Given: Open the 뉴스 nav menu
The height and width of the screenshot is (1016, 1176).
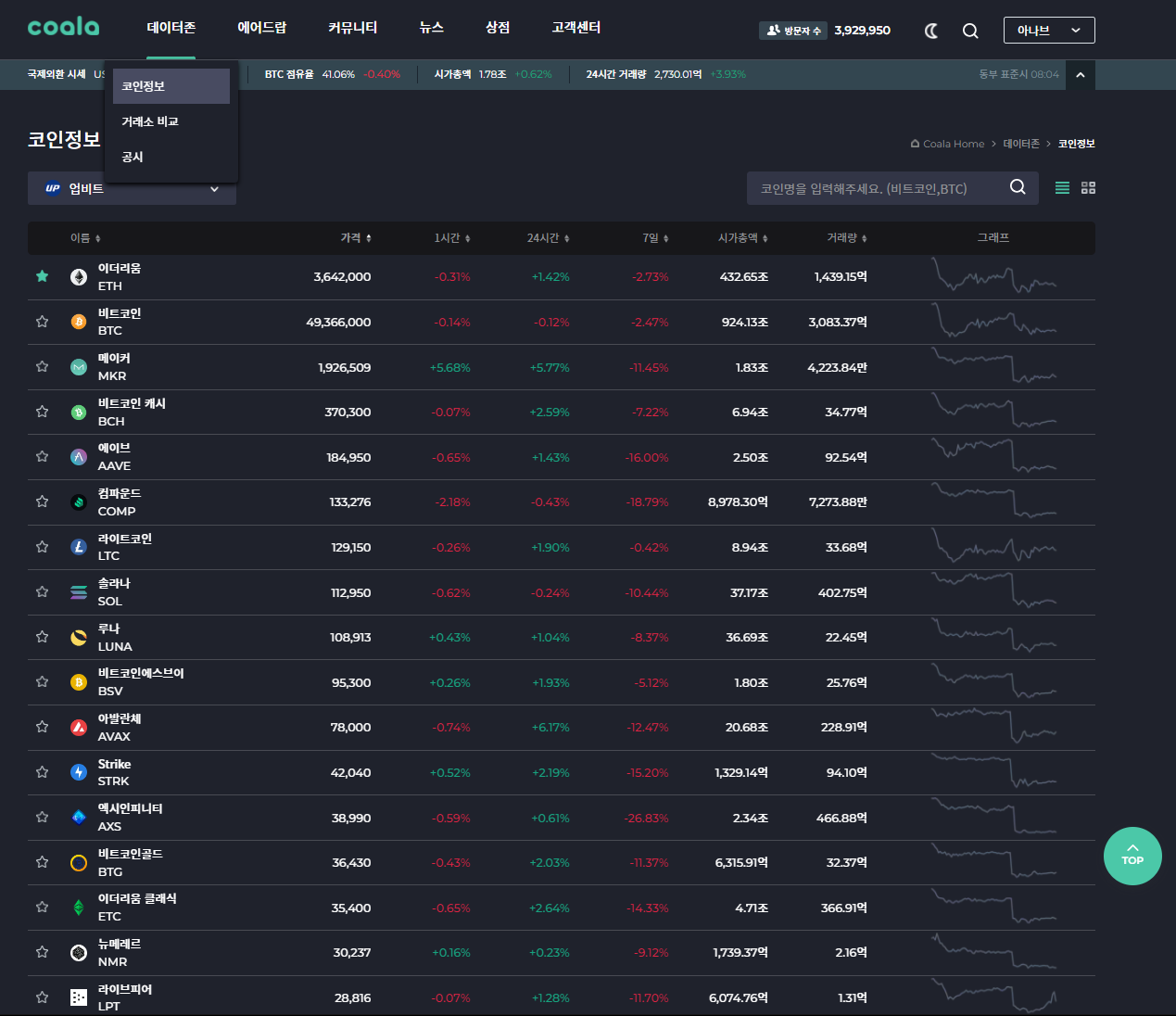Looking at the screenshot, I should coord(432,28).
